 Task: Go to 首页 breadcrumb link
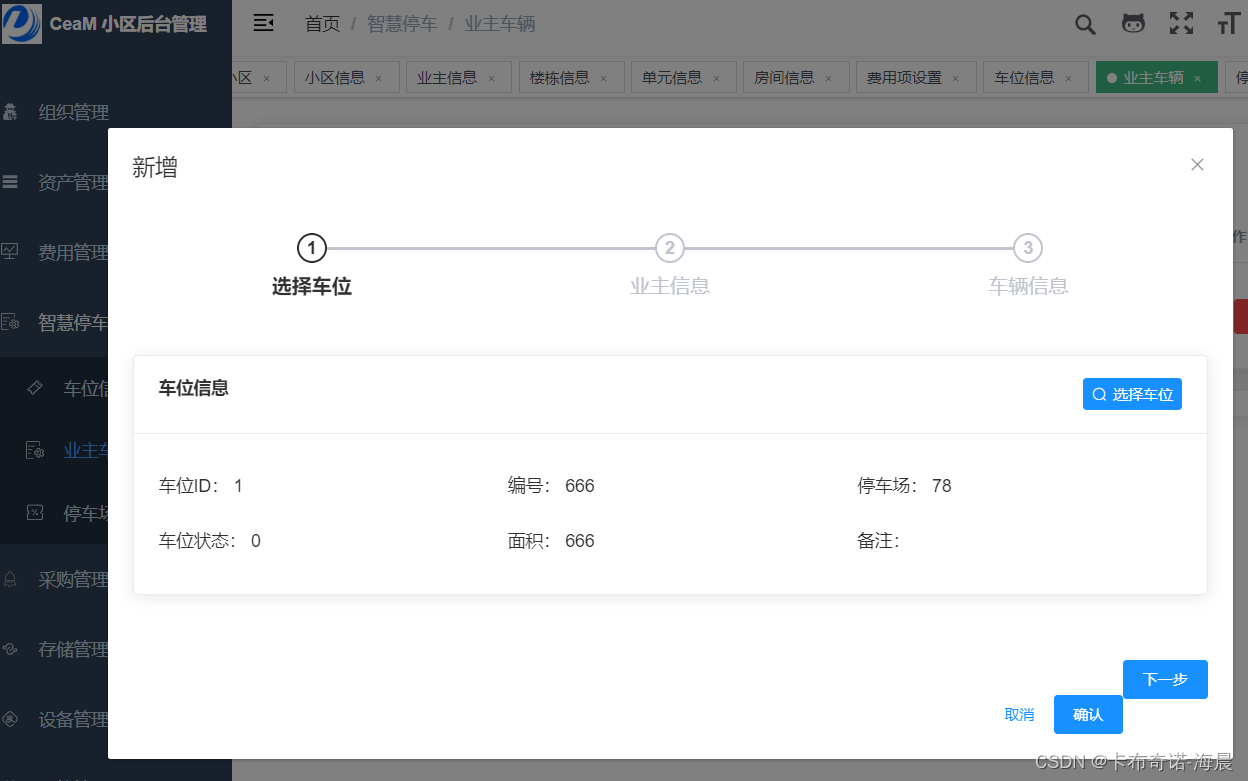(322, 24)
